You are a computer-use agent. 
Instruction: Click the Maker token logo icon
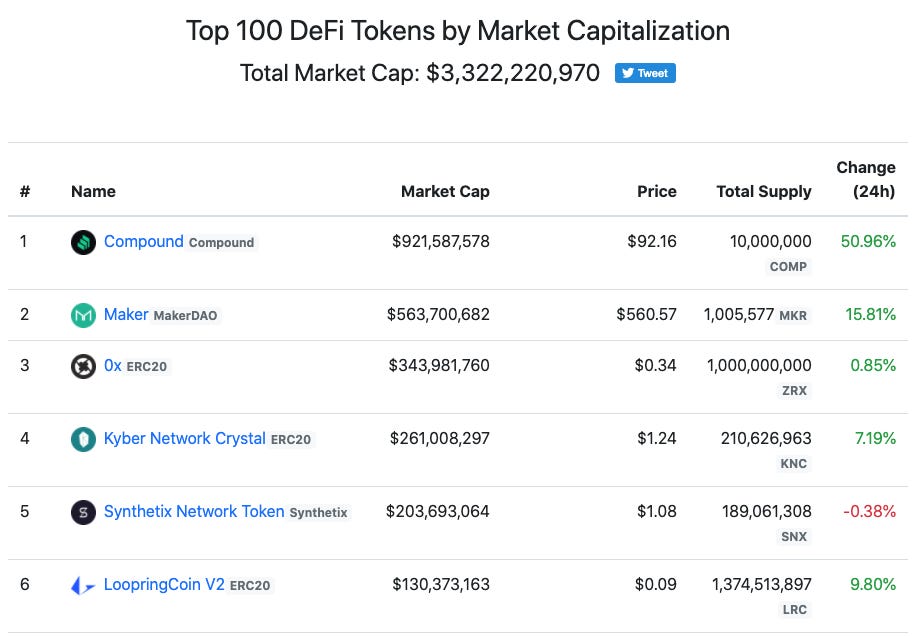pos(84,315)
